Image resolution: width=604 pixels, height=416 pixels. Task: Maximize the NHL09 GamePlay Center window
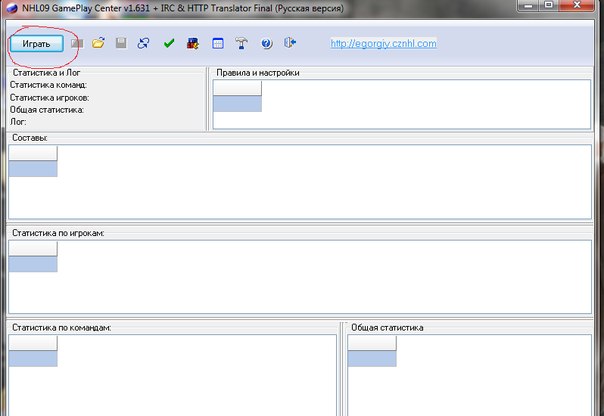click(x=549, y=5)
